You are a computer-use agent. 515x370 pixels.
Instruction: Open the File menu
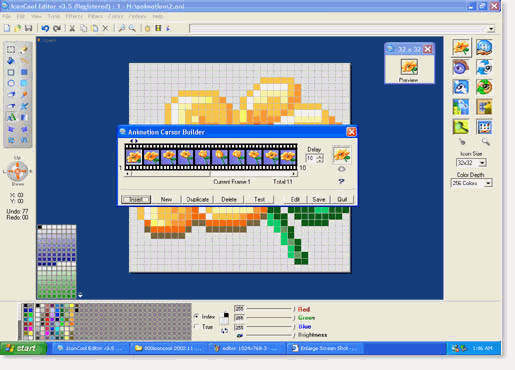[6, 16]
